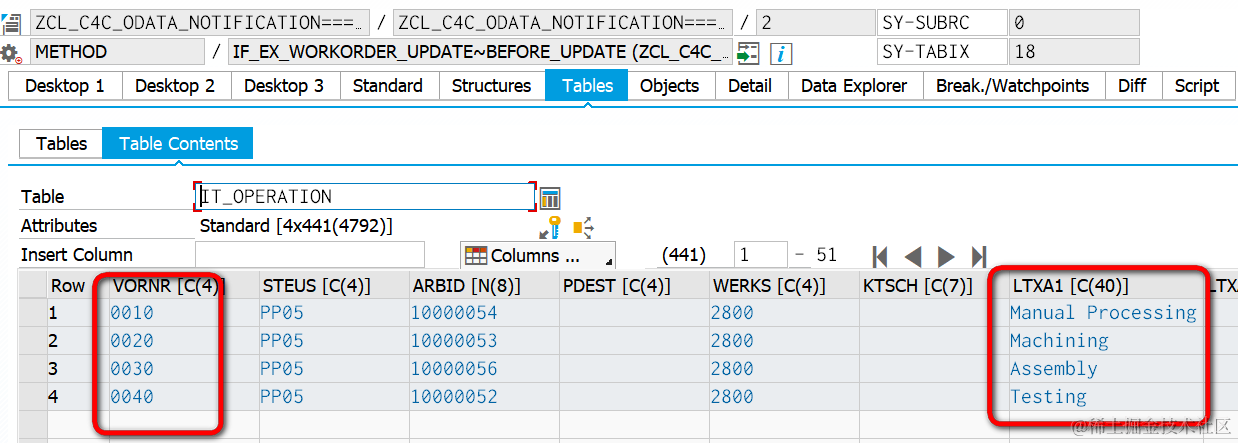The width and height of the screenshot is (1238, 443).
Task: Open the Diff tab
Action: [x=1132, y=86]
